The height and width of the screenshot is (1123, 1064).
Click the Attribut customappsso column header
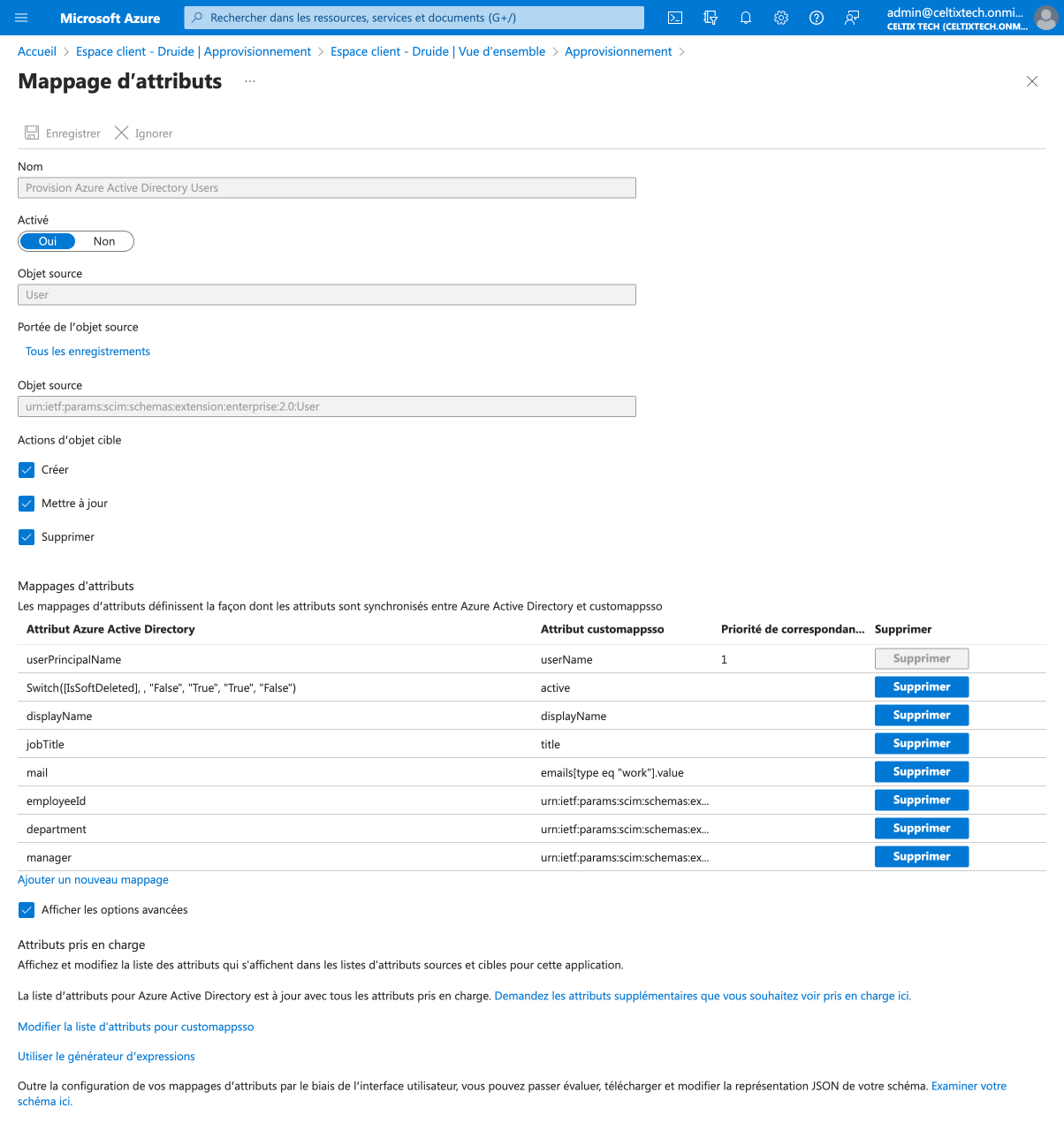click(x=602, y=629)
